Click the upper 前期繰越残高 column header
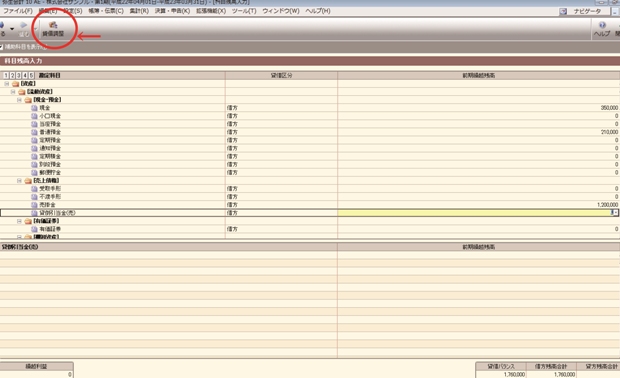 coord(478,75)
